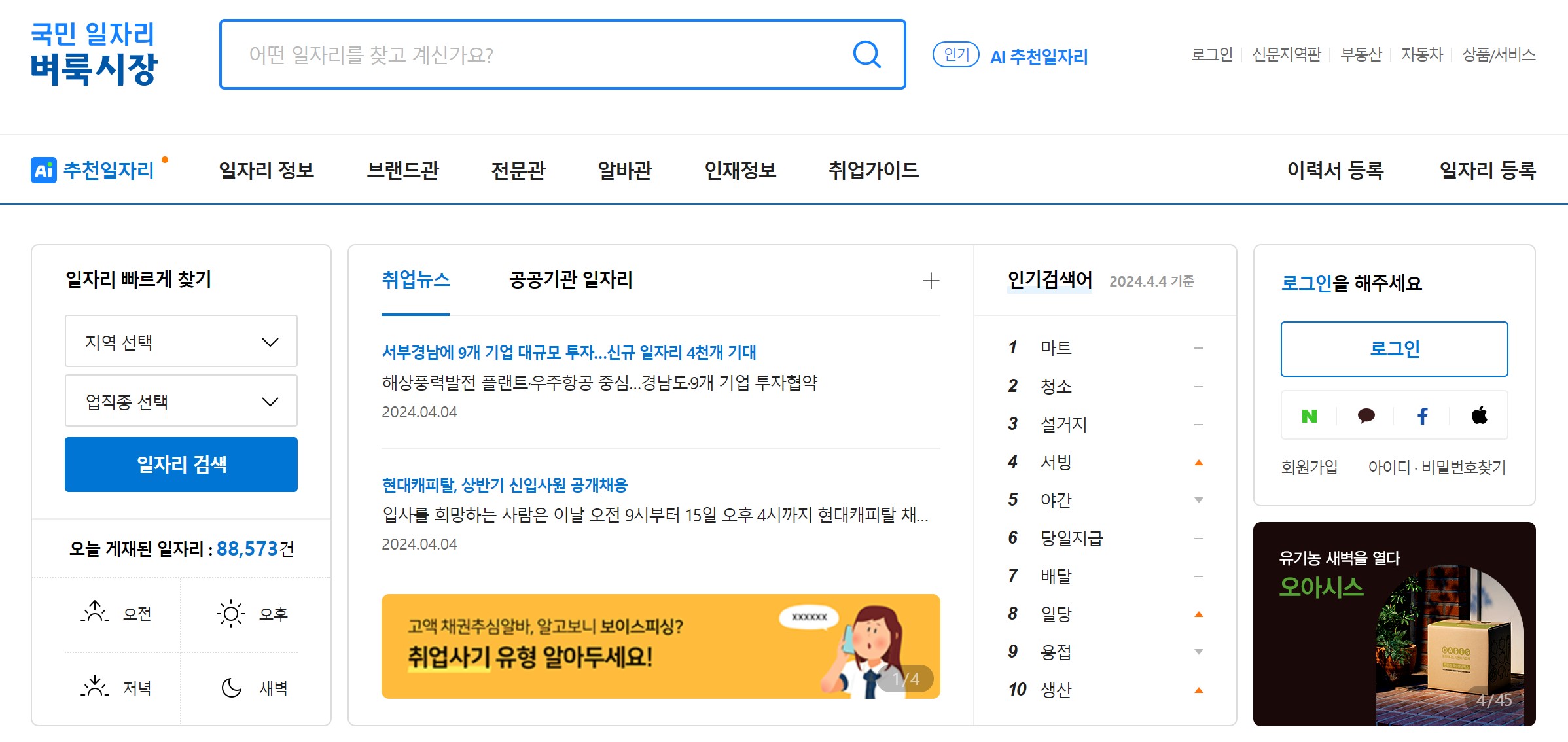The image size is (1568, 742).
Task: Select morning 오전 sunrise icon
Action: (96, 612)
